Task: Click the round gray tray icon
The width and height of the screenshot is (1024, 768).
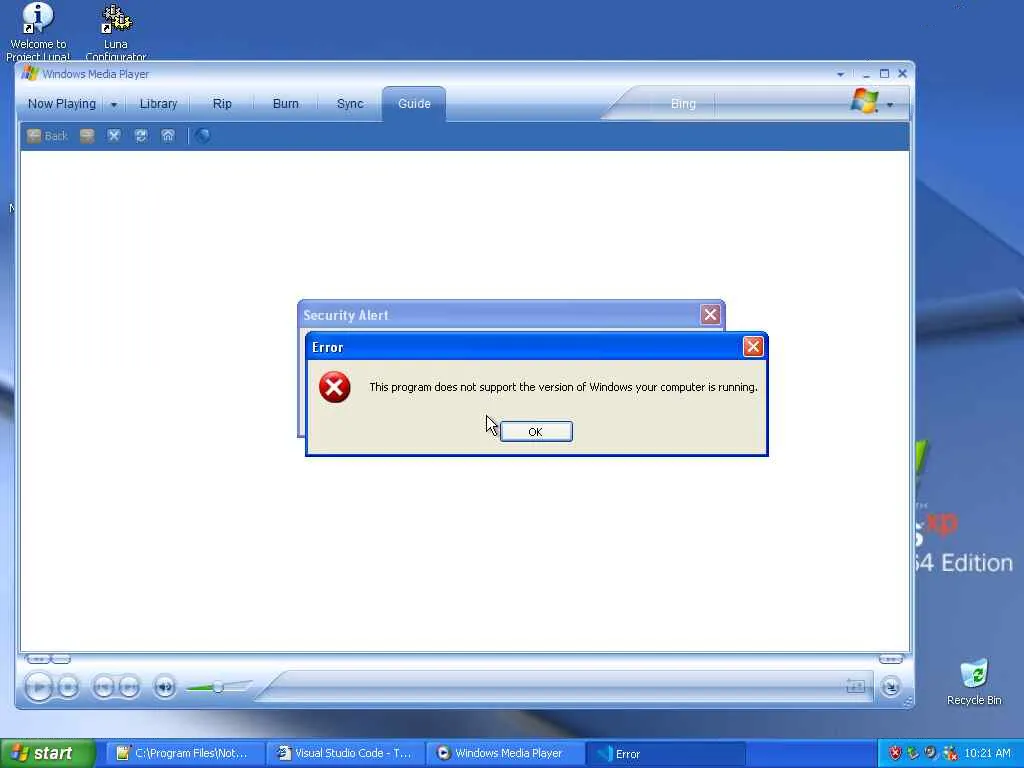Action: (x=931, y=754)
